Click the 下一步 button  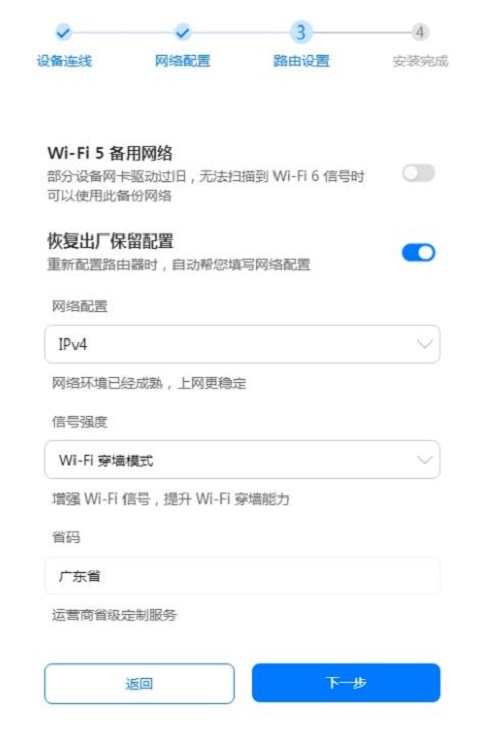[346, 683]
